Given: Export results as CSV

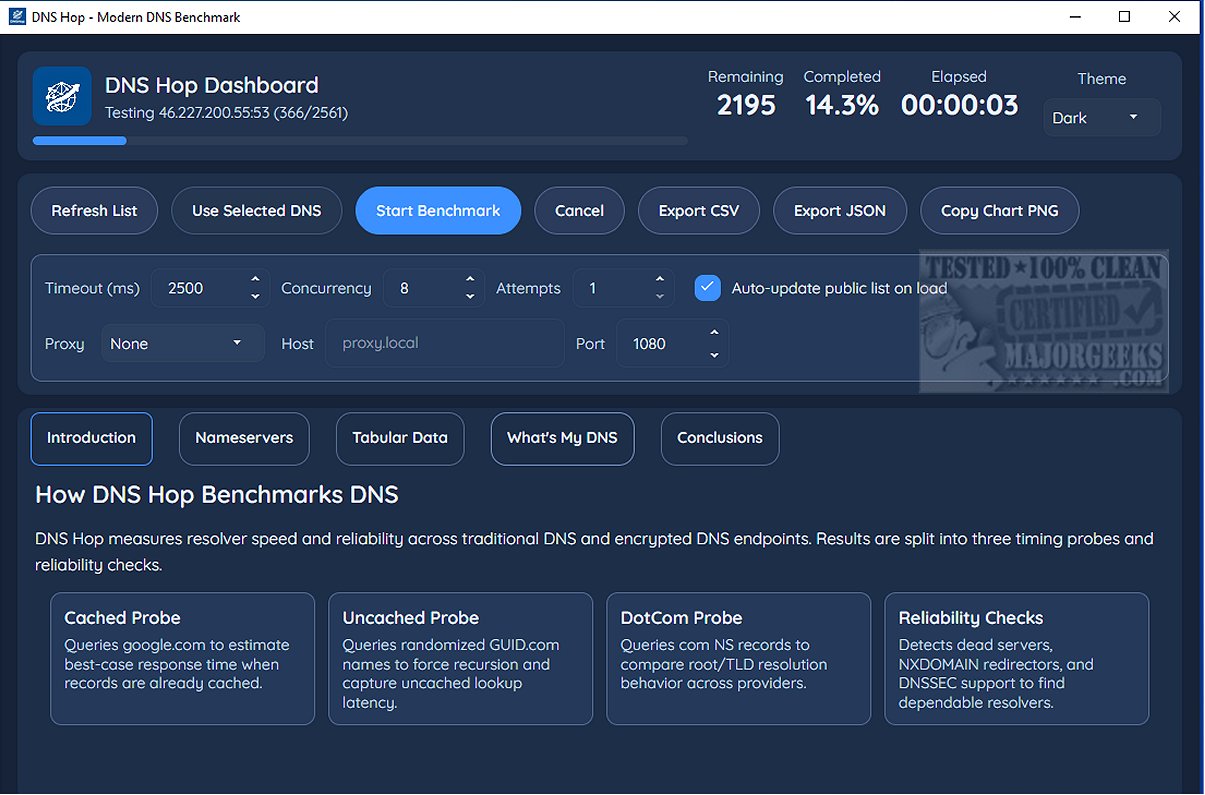Looking at the screenshot, I should click(x=698, y=211).
